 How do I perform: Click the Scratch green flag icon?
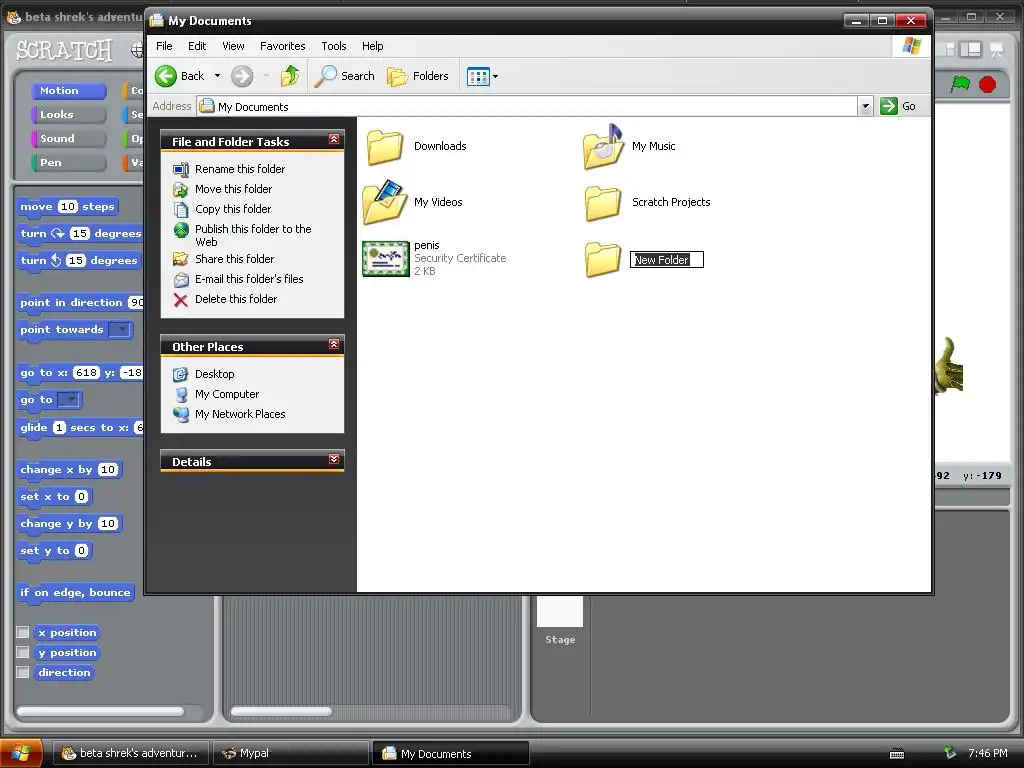960,84
